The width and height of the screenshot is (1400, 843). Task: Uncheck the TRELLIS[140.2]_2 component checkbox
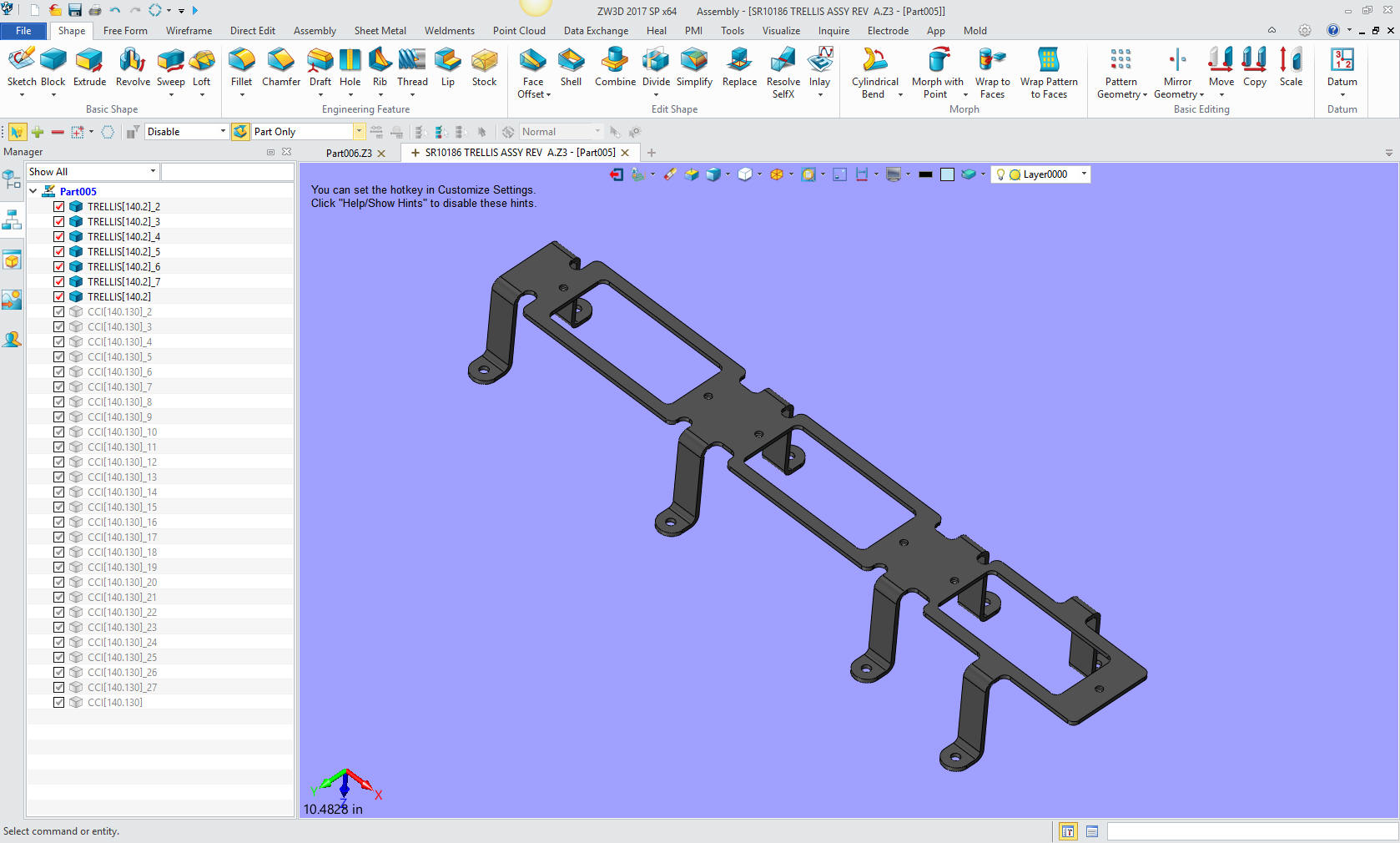(x=59, y=207)
